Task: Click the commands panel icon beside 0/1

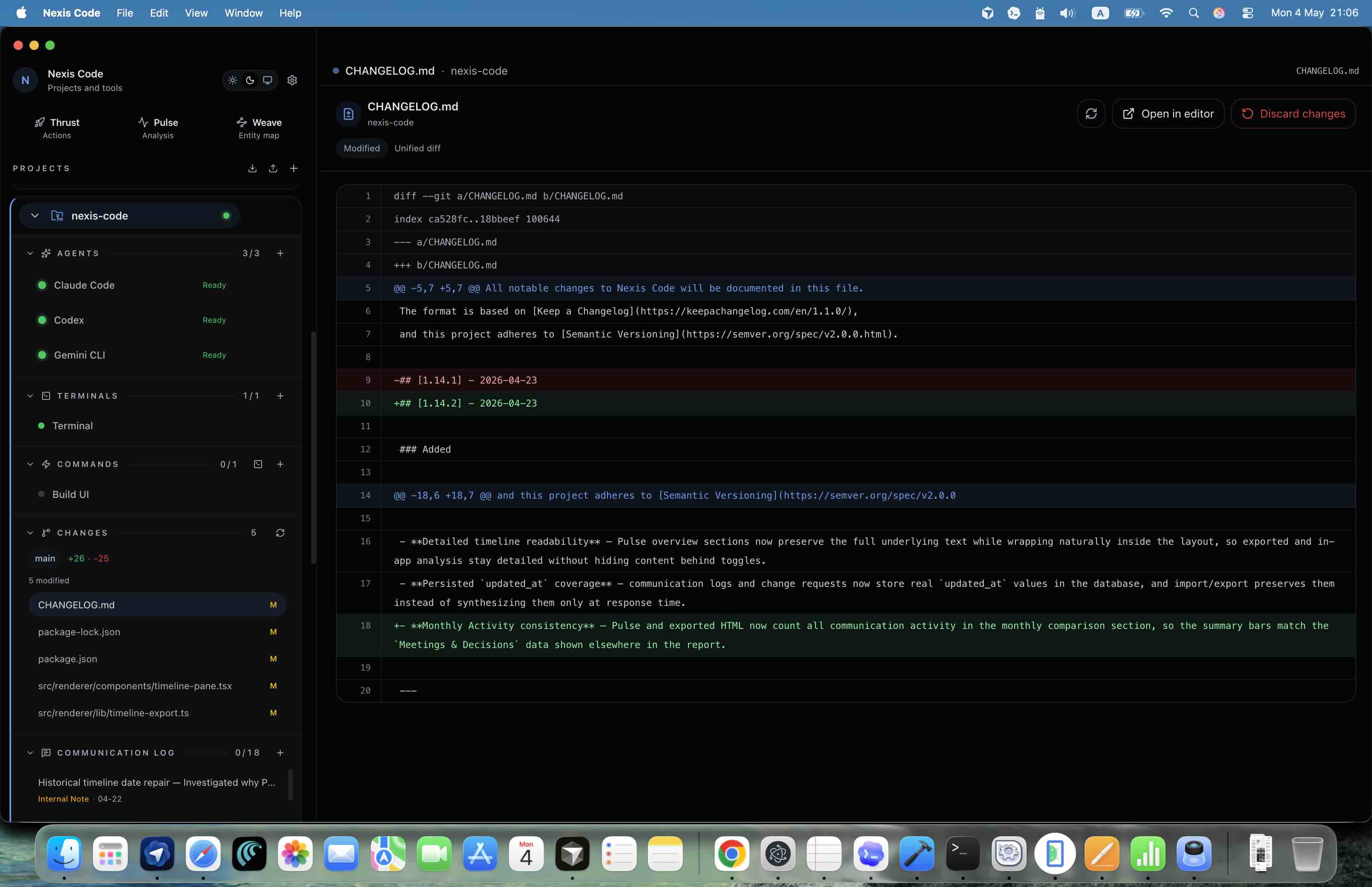Action: pyautogui.click(x=258, y=464)
